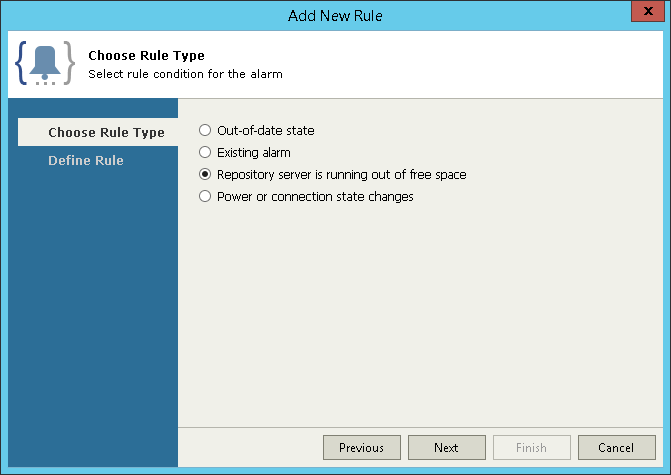Click the Previous button
671x475 pixels.
click(361, 447)
